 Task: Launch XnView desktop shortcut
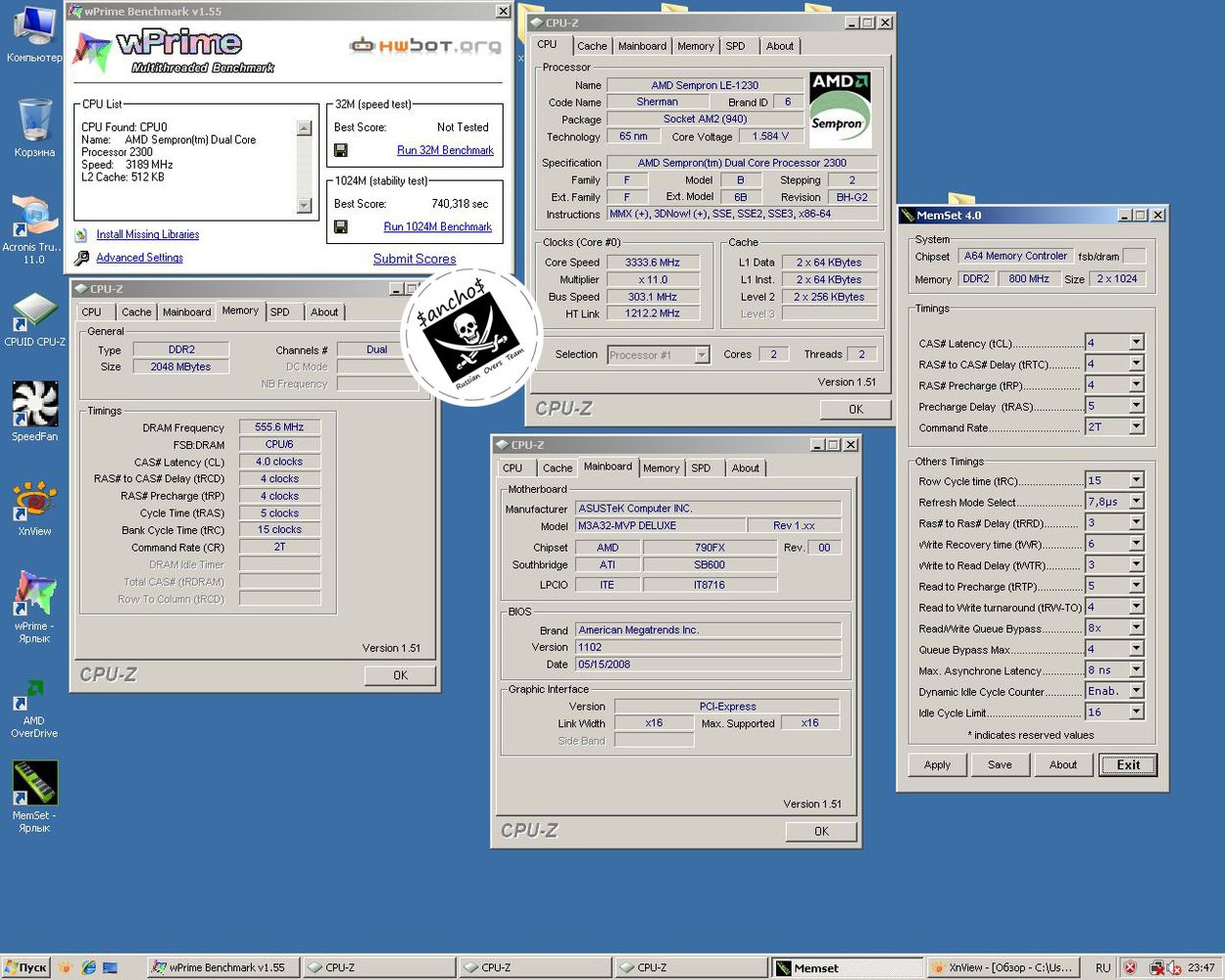click(x=34, y=508)
